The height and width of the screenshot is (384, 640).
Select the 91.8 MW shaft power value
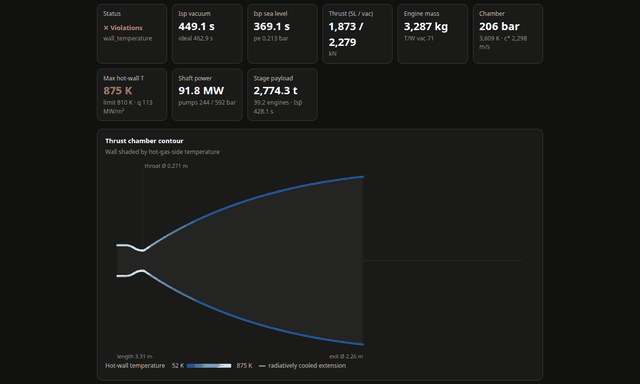[201, 91]
